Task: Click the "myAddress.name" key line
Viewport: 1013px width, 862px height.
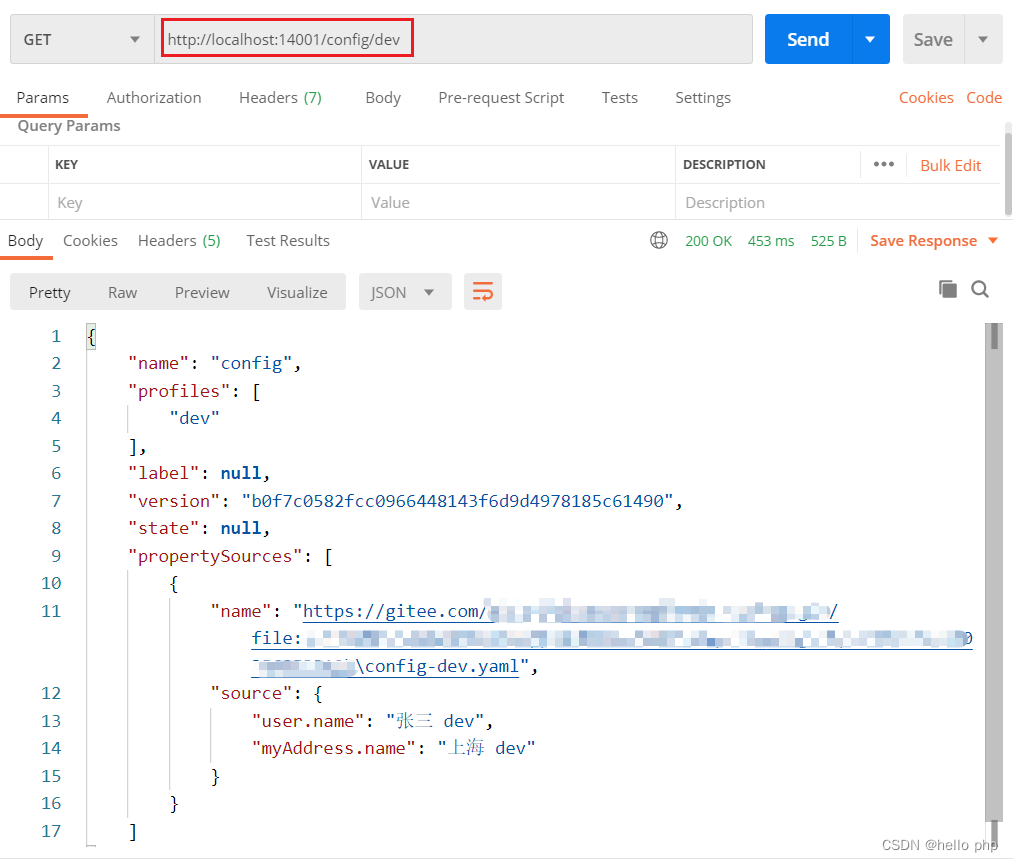Action: click(x=334, y=748)
